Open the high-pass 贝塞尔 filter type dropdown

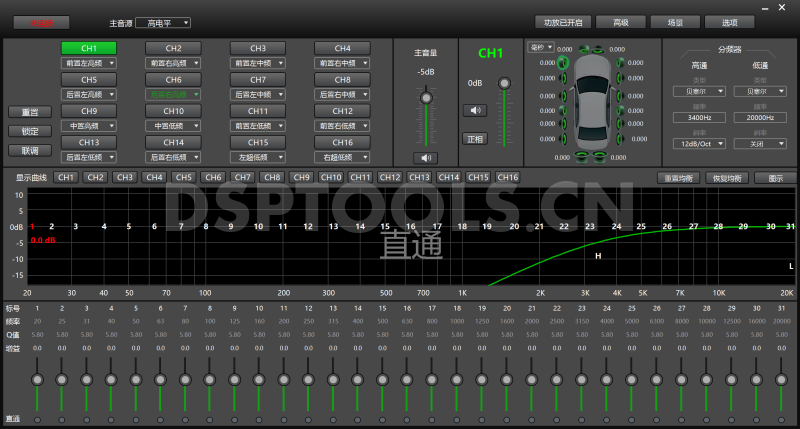point(699,91)
